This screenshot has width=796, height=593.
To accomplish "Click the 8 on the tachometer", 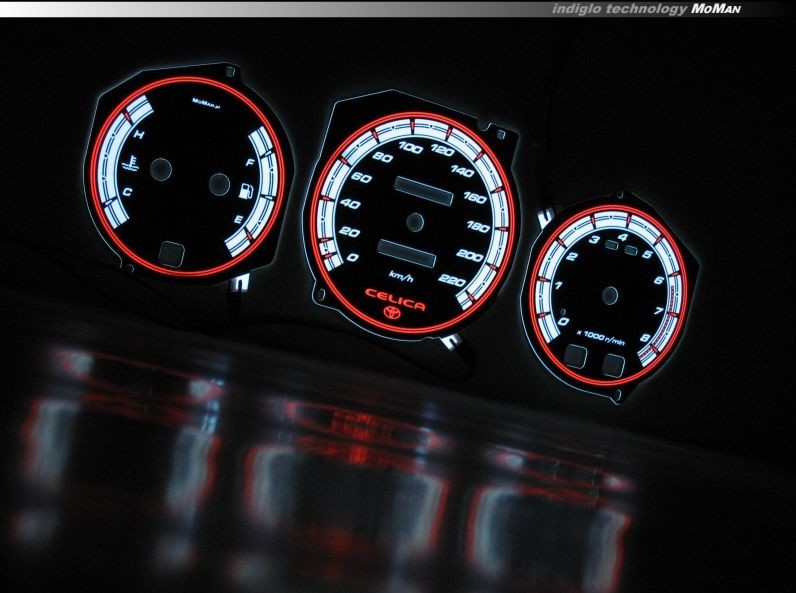I will (646, 338).
